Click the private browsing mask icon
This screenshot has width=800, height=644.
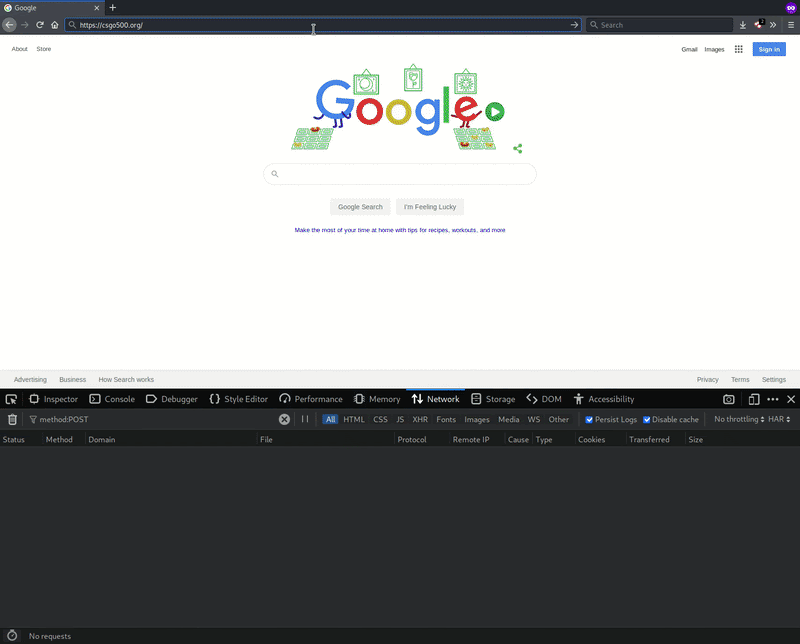(x=791, y=8)
